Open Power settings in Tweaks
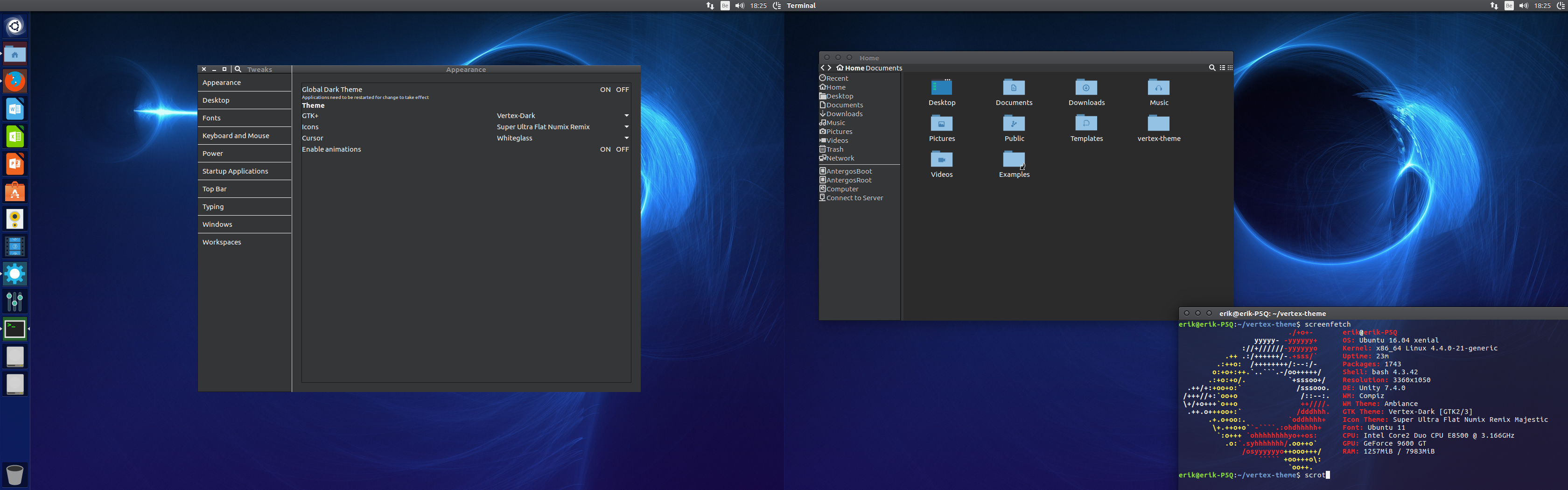Image resolution: width=1568 pixels, height=490 pixels. pyautogui.click(x=245, y=154)
